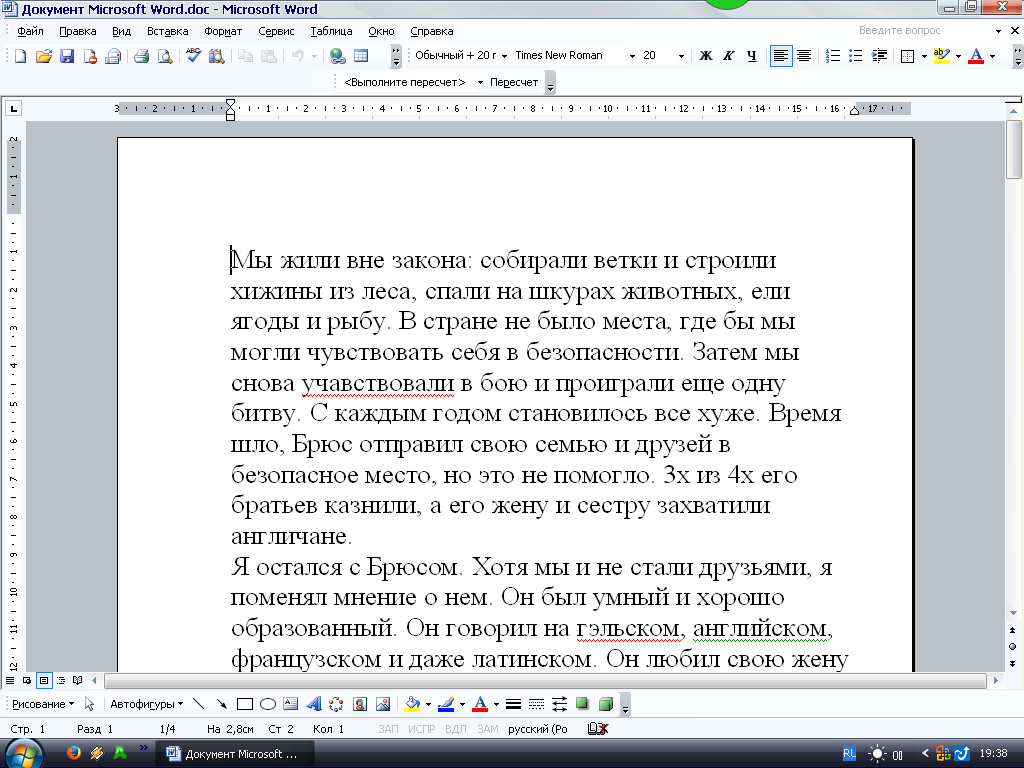
Task: Print the document with the printer icon
Action: coord(141,56)
